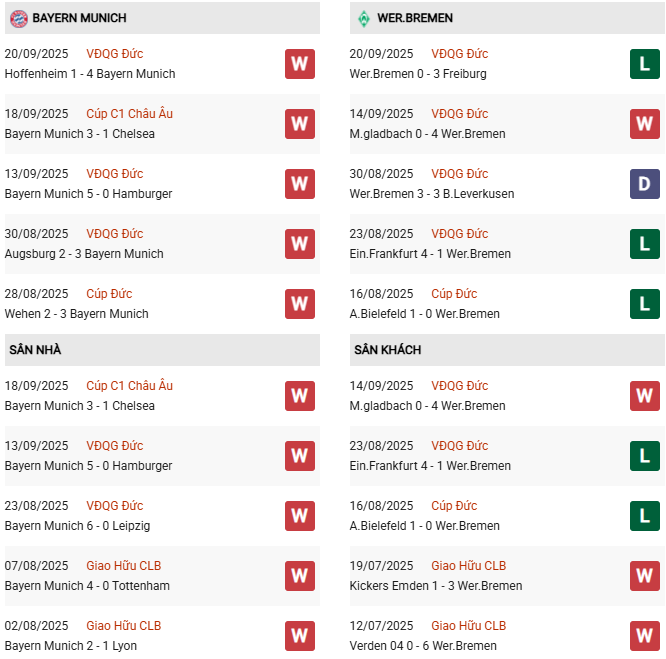Screen dimensions: 666x659
Task: Click the D badge for B.Leverkusen match
Action: click(645, 184)
